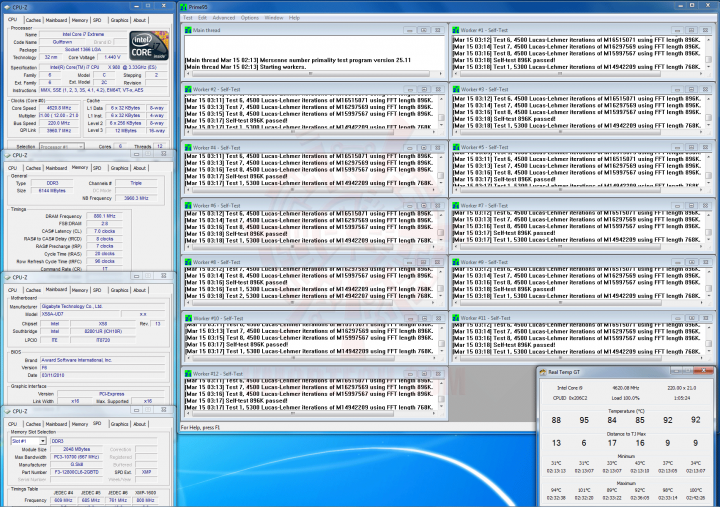The image size is (720, 507).
Task: Click title icon of CPU-Z Memory window
Action: (x=8, y=155)
